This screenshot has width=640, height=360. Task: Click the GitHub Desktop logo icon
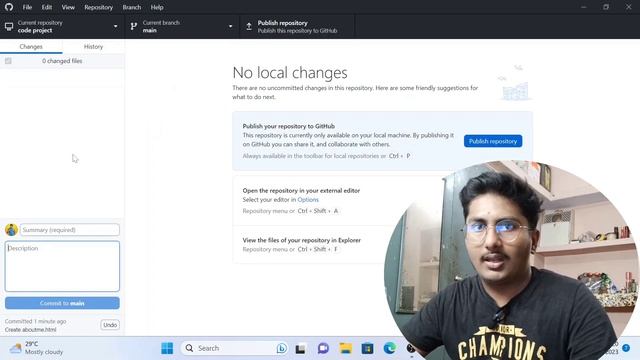9,7
